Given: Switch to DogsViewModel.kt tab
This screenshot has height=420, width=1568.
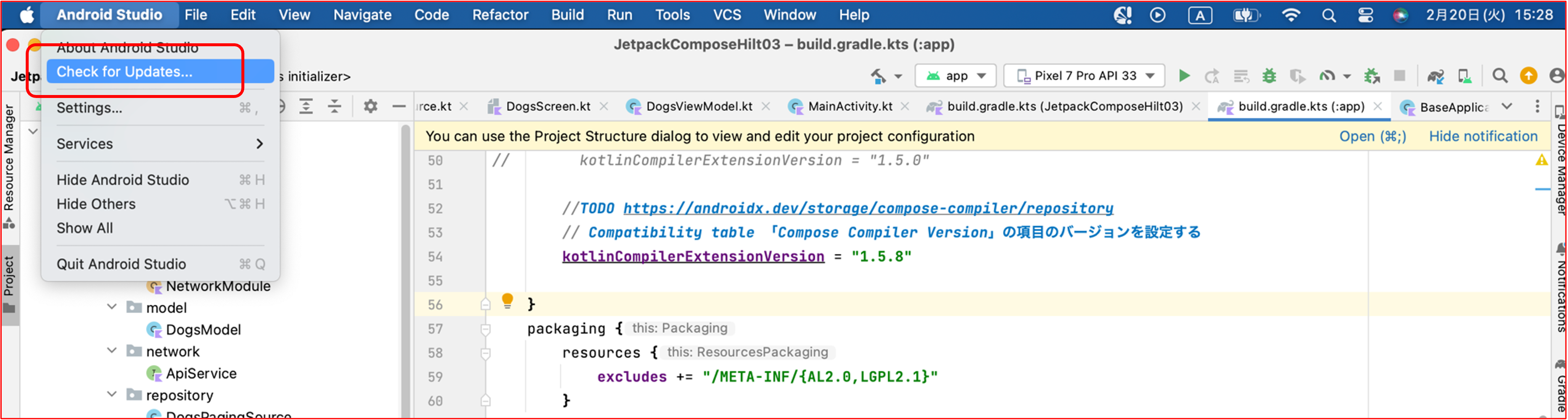Looking at the screenshot, I should pos(698,106).
